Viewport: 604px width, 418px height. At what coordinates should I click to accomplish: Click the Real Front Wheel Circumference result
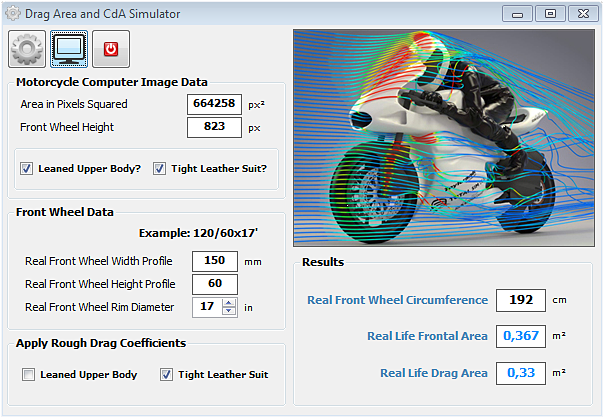521,300
